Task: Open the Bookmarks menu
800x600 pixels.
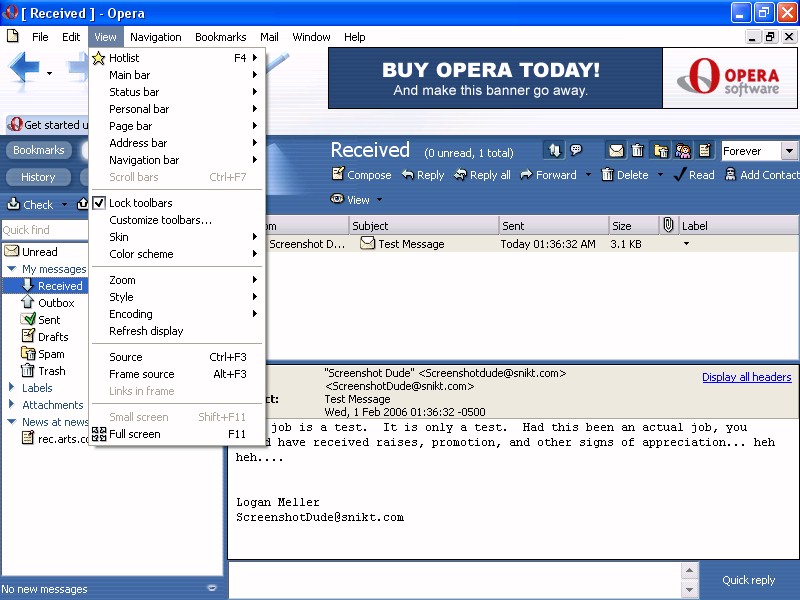Action: (220, 37)
